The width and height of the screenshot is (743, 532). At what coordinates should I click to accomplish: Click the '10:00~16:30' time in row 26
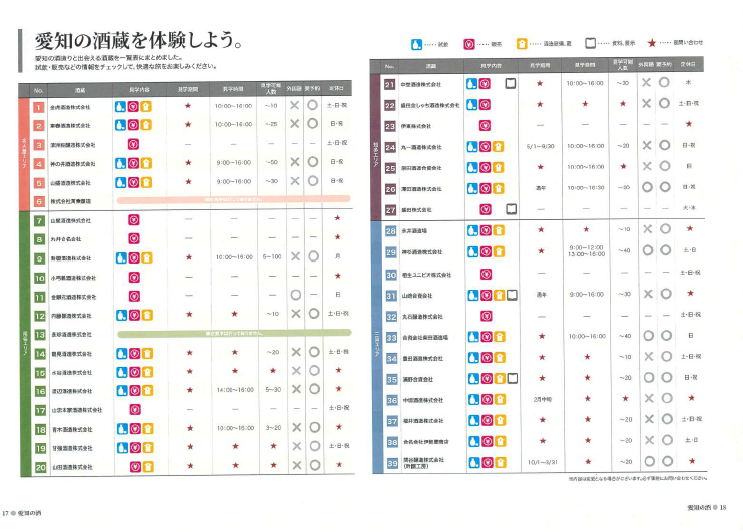pos(586,188)
